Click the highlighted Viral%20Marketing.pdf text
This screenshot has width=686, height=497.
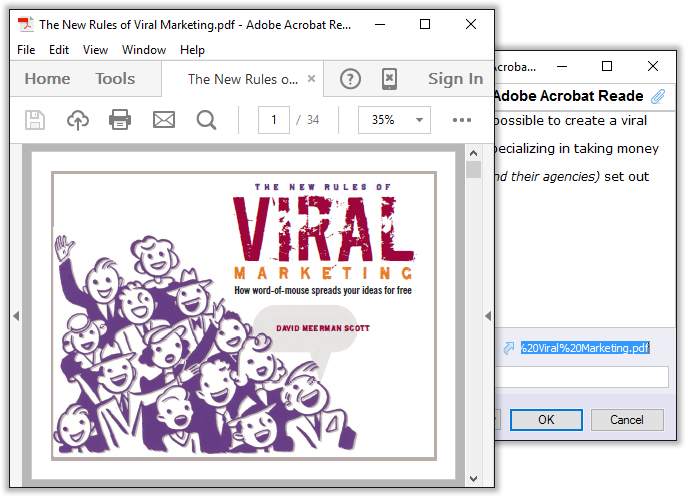tap(585, 348)
